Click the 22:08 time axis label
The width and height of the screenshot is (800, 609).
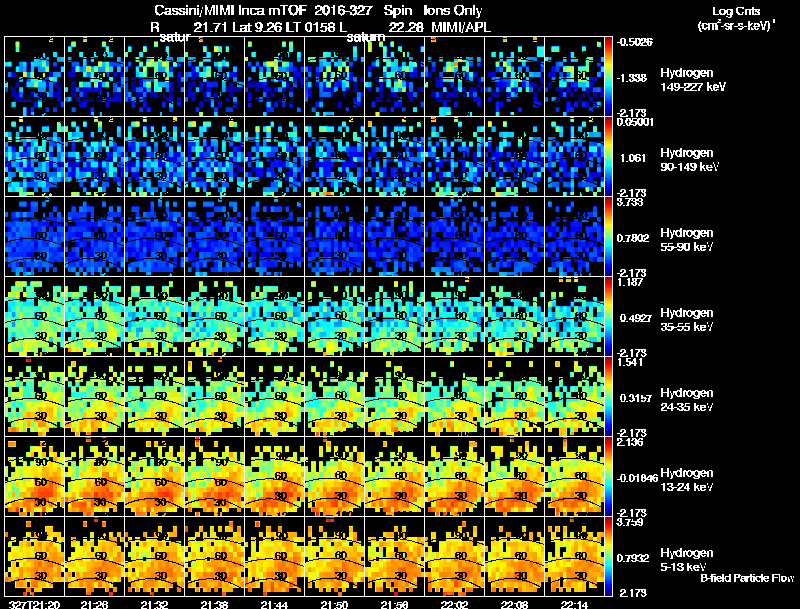point(514,605)
